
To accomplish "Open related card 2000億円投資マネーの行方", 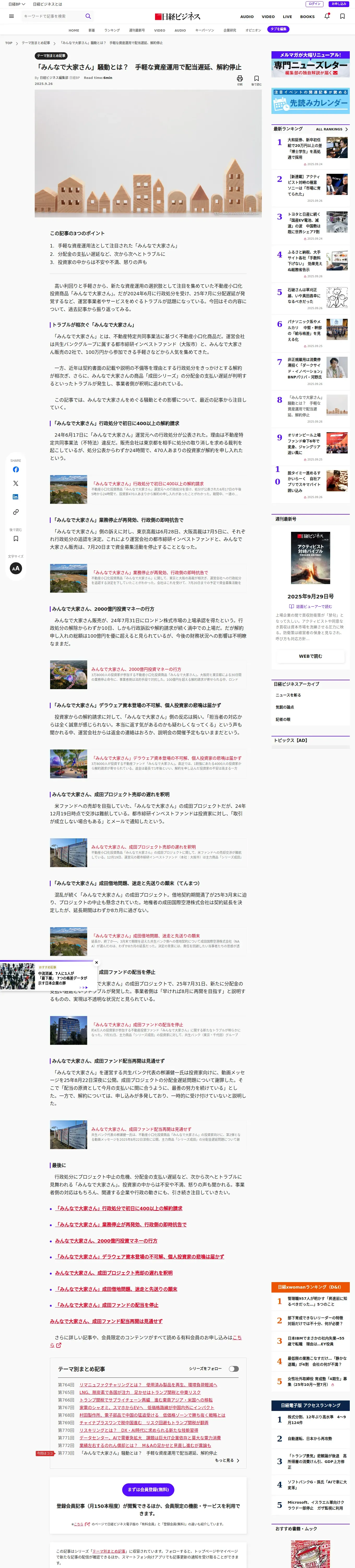I will (x=148, y=675).
